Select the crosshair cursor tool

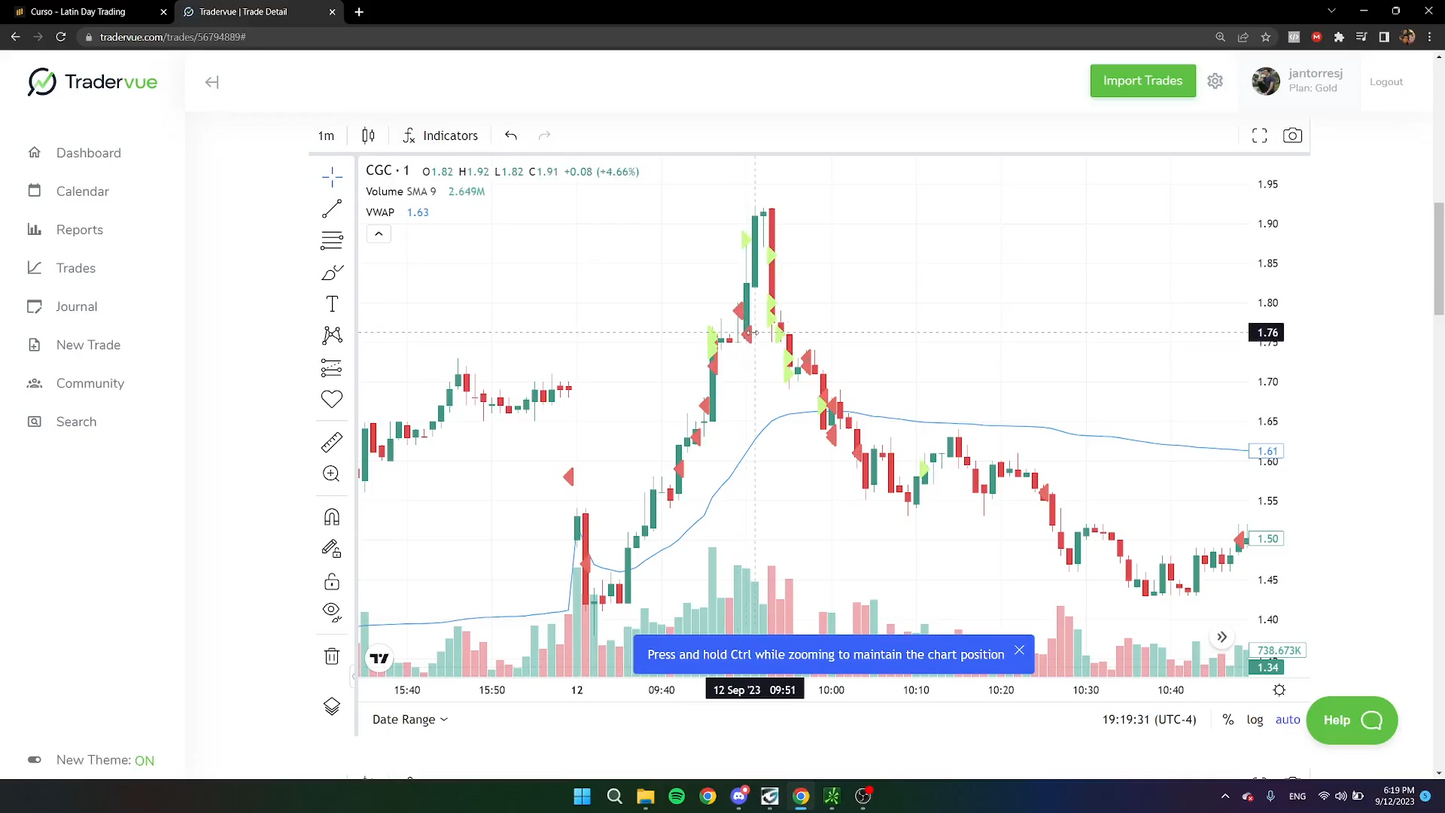[x=332, y=177]
